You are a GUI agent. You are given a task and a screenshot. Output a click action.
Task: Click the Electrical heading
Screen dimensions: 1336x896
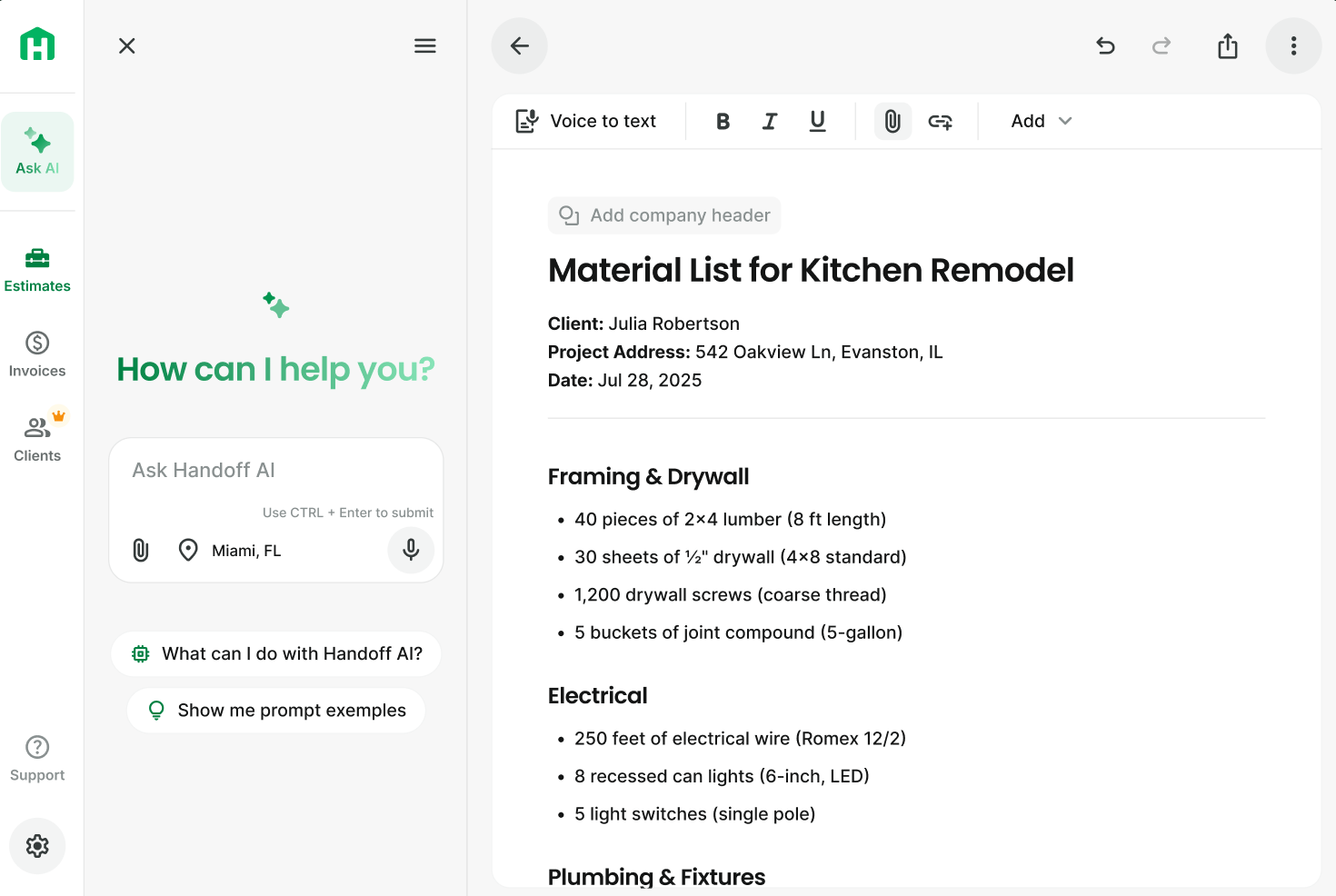598,695
